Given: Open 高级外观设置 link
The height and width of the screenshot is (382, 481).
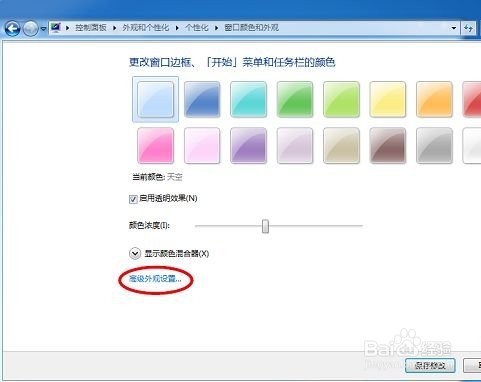Looking at the screenshot, I should (155, 279).
